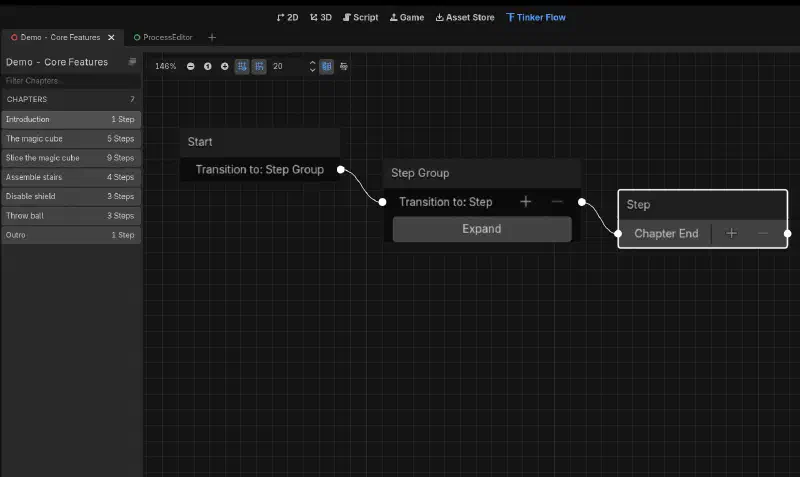800x477 pixels.
Task: Click the arrange nodes icon
Action: point(344,66)
